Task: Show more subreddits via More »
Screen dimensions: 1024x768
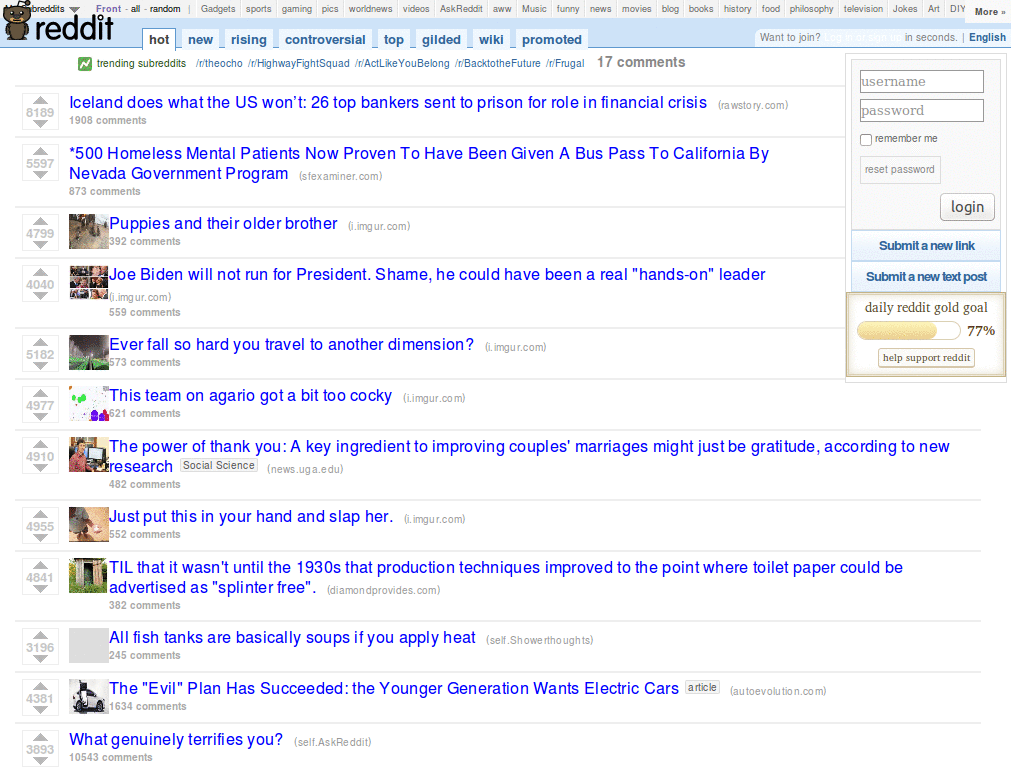Action: point(990,12)
